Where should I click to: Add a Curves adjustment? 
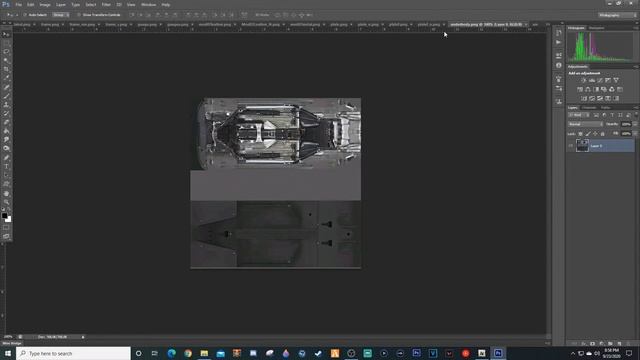pos(600,80)
